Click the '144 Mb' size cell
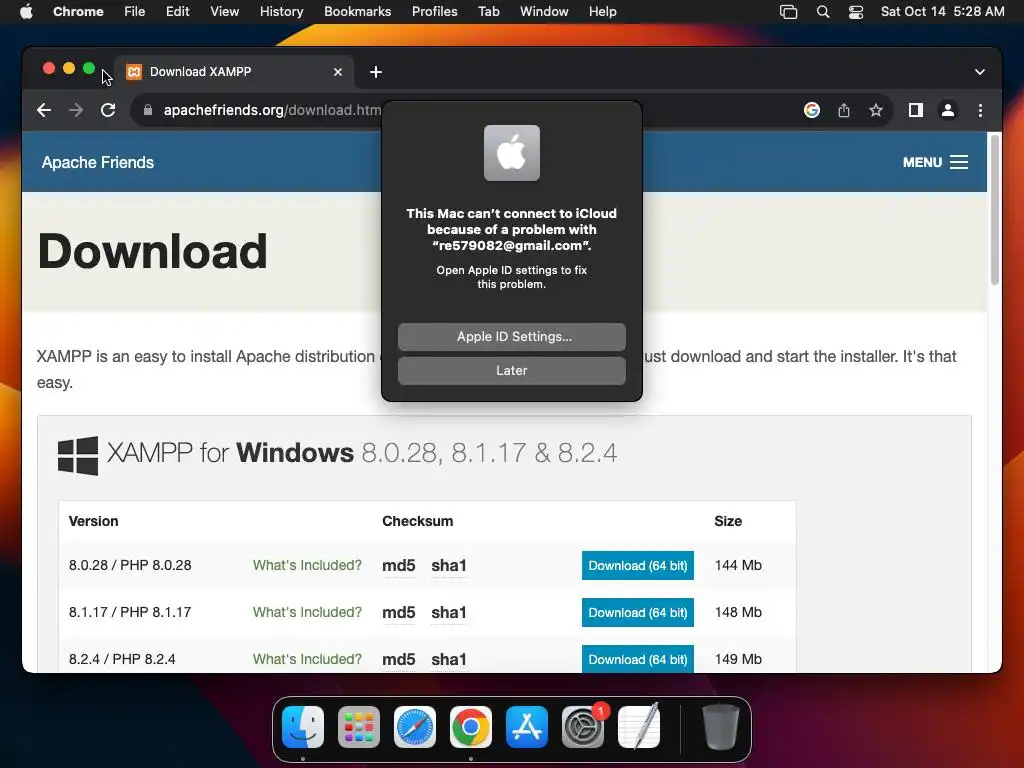The height and width of the screenshot is (768, 1024). (738, 566)
